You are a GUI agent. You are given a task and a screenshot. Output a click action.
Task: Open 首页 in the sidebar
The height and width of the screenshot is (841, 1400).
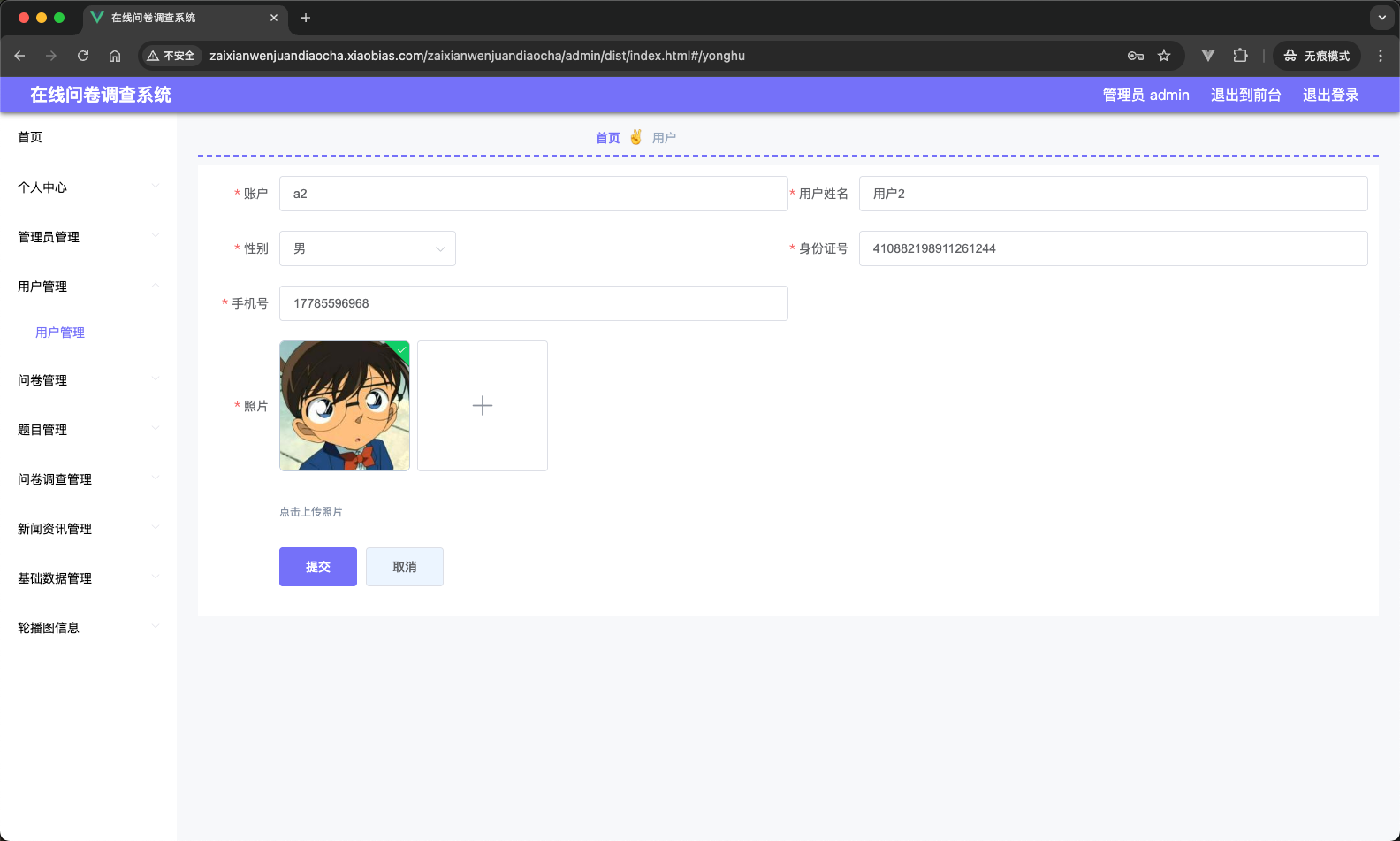pos(88,137)
